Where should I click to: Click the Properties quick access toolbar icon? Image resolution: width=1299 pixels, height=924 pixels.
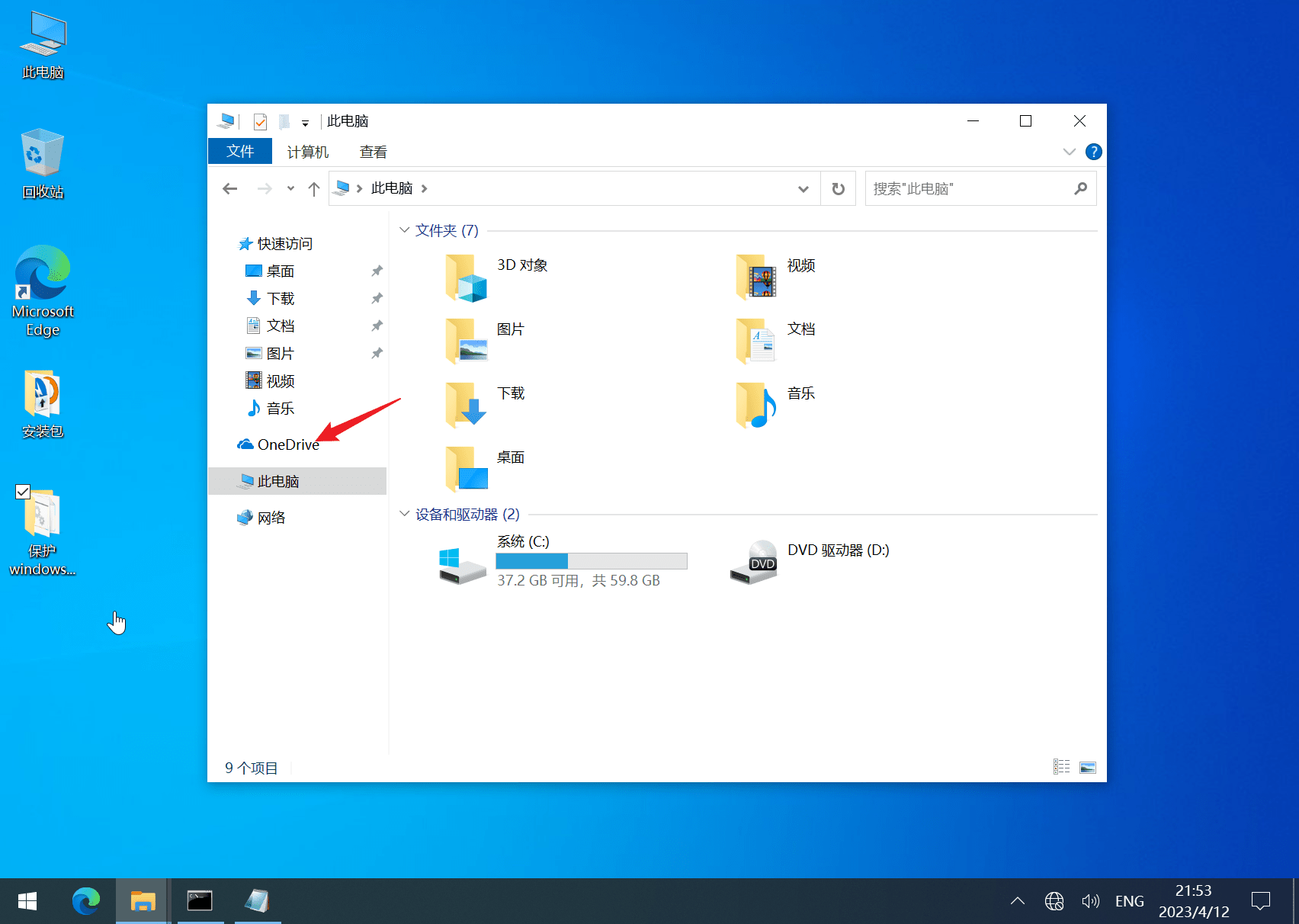tap(260, 121)
